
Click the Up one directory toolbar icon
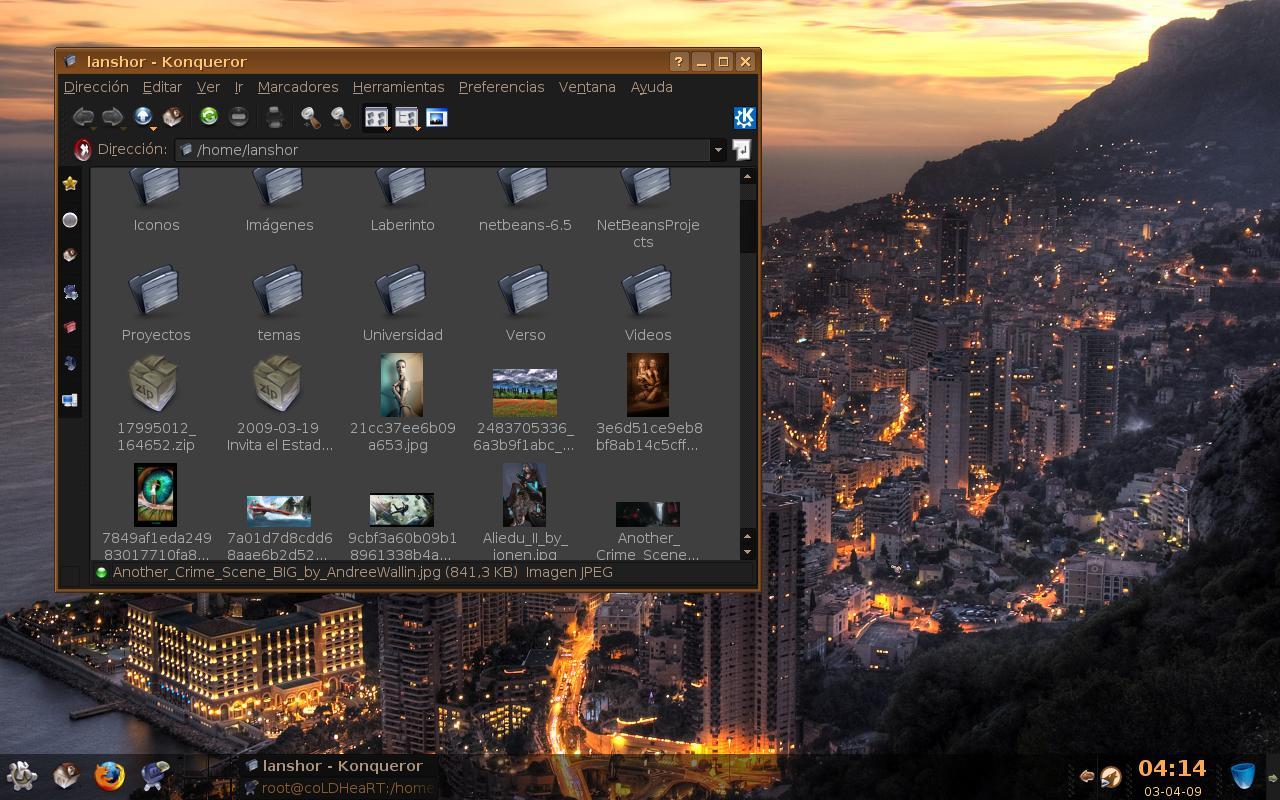point(142,117)
